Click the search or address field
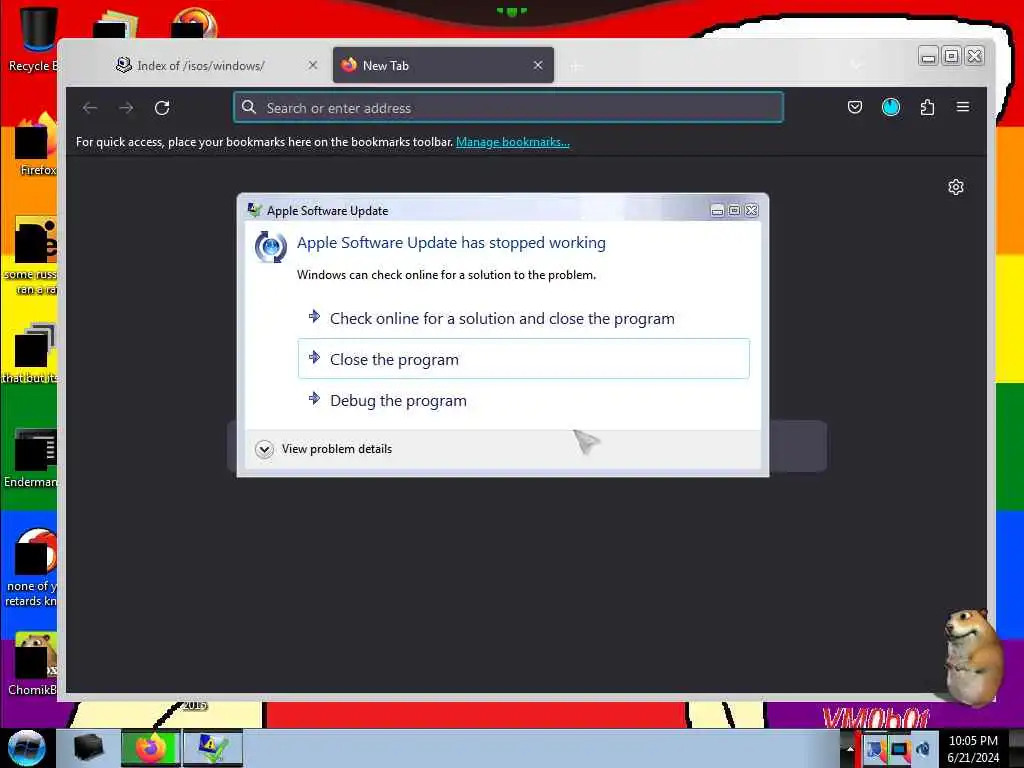 coord(508,108)
